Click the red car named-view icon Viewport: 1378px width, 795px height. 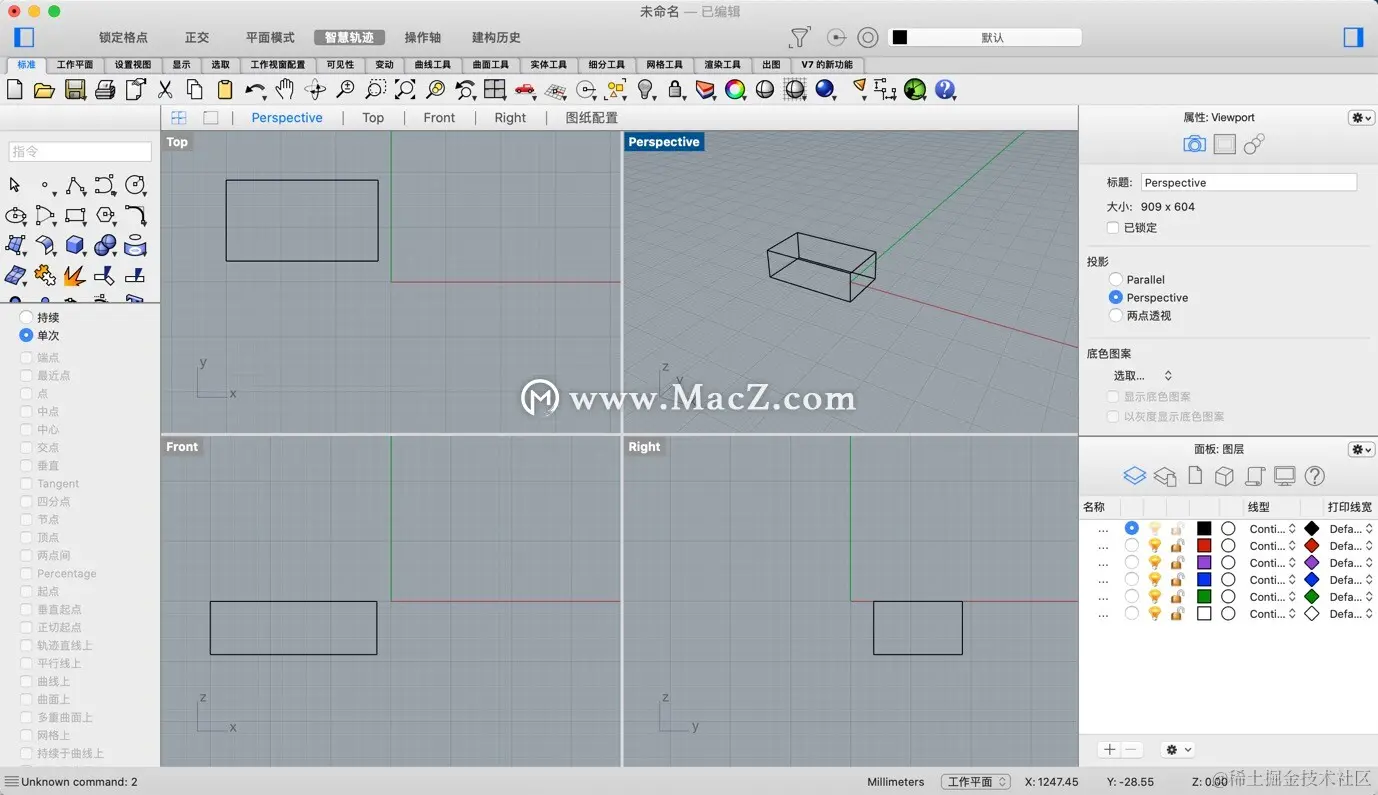click(525, 90)
